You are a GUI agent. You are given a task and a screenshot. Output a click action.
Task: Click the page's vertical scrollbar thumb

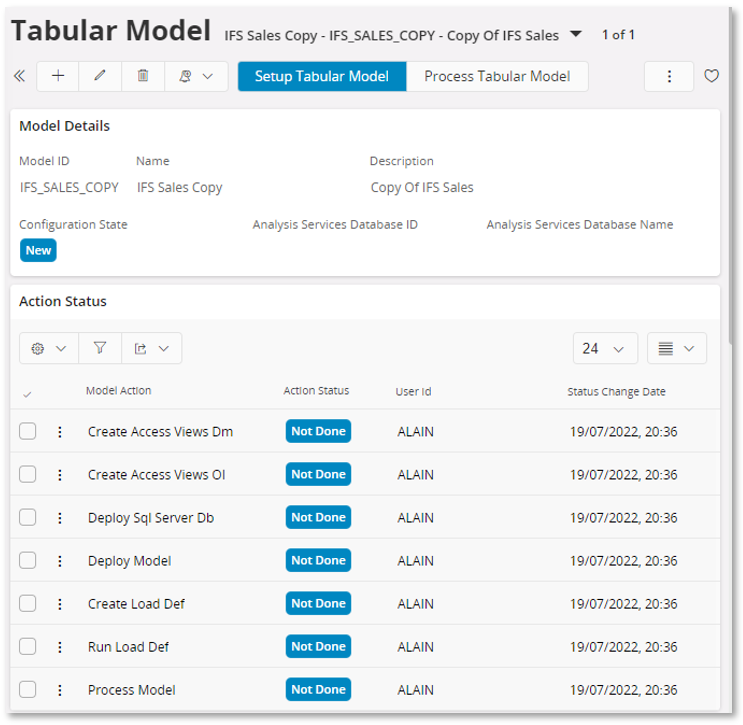point(733,175)
